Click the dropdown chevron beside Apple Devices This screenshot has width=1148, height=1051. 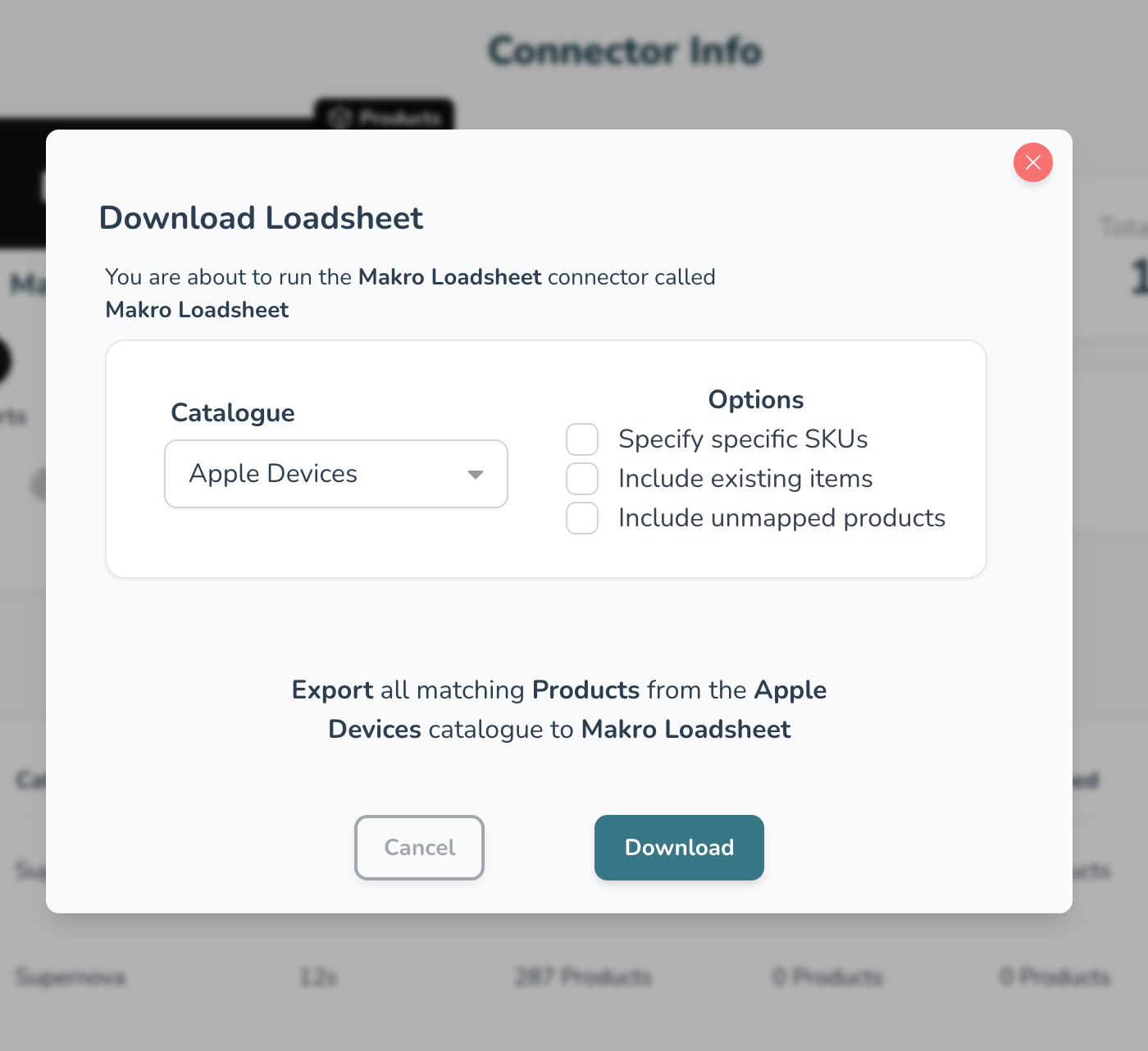tap(474, 474)
